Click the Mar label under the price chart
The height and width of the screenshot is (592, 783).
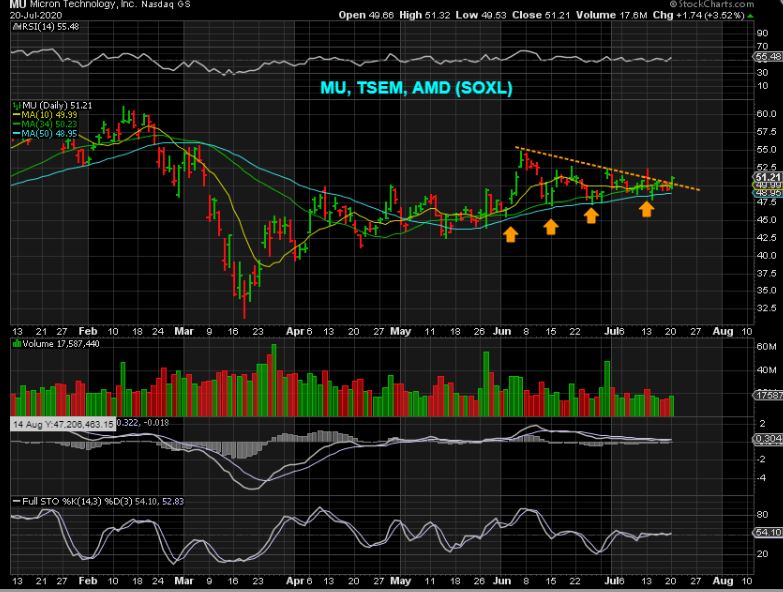click(x=184, y=331)
